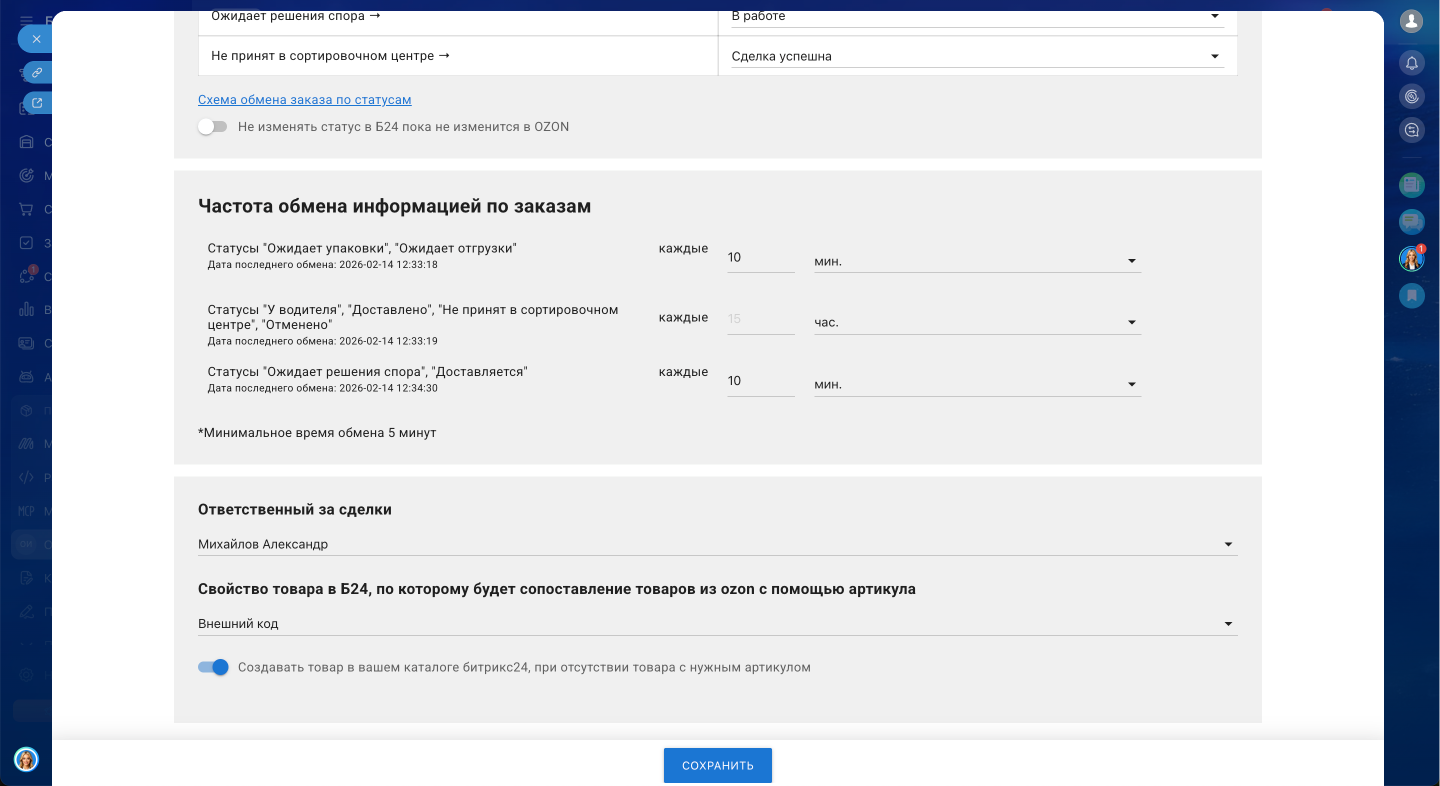This screenshot has height=786, width=1440.
Task: Open the 'Михайлов Александр' responsible person dropdown
Action: tap(718, 544)
